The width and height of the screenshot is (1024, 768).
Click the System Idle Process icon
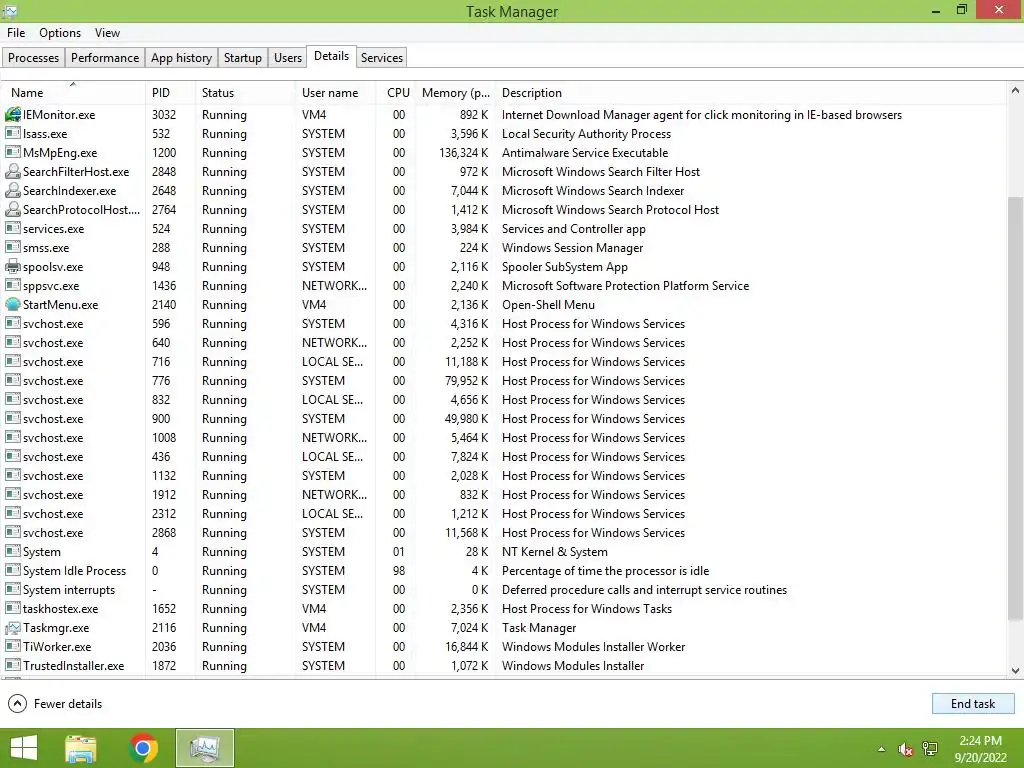12,570
